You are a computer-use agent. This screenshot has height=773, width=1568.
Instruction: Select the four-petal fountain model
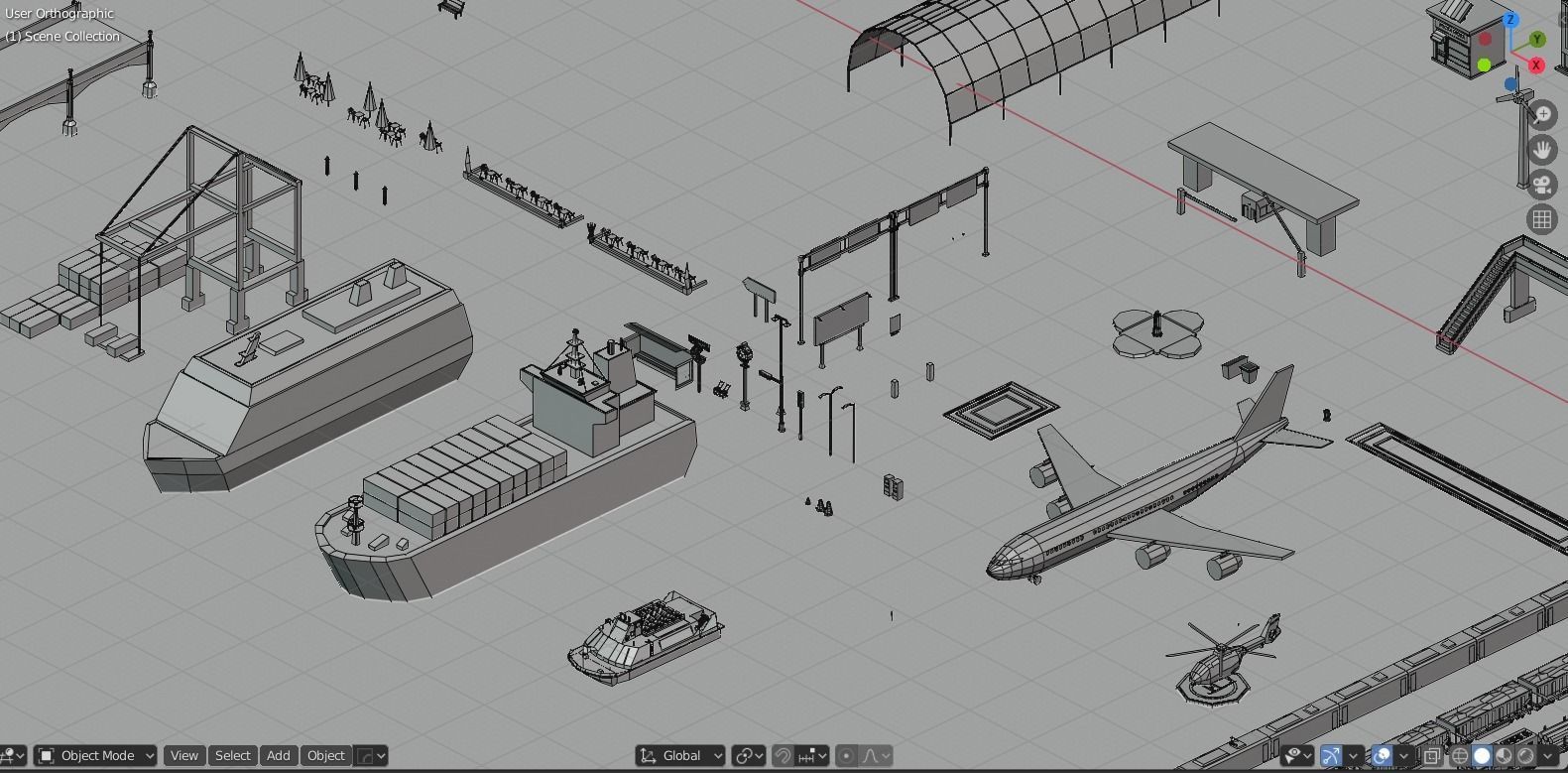1157,332
